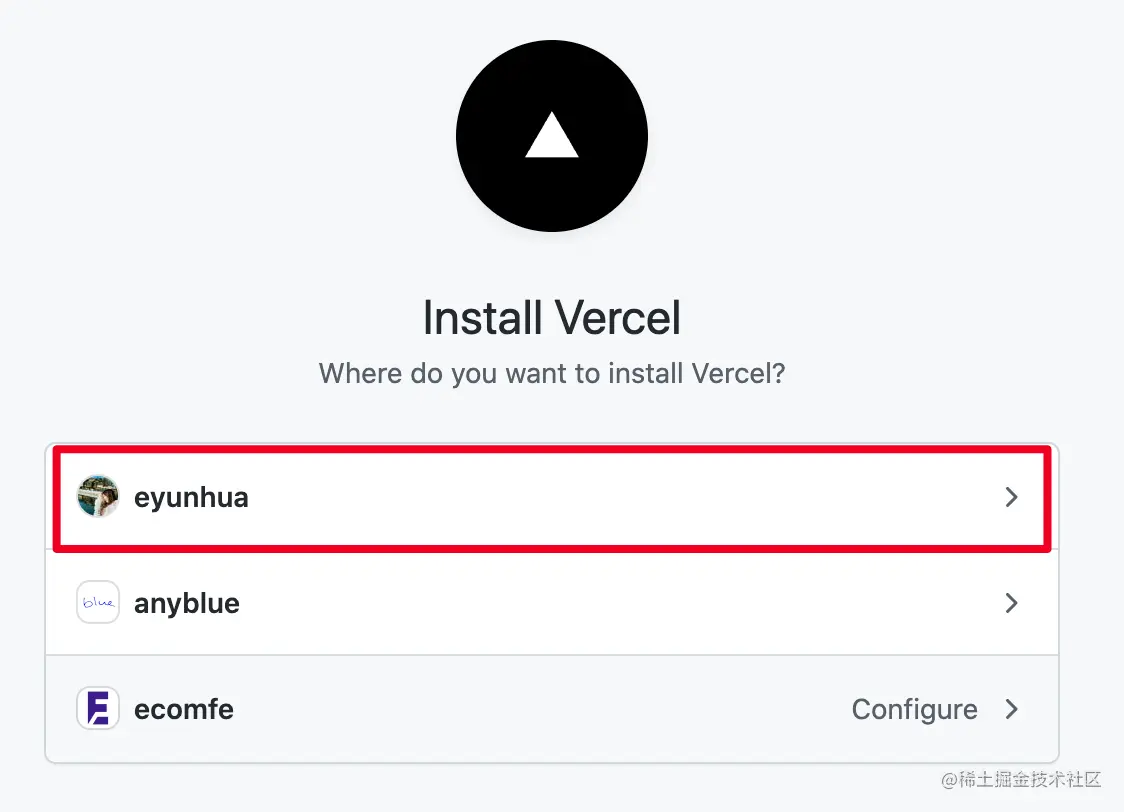Viewport: 1124px width, 812px height.
Task: Click the Install Vercel heading
Action: 552,317
